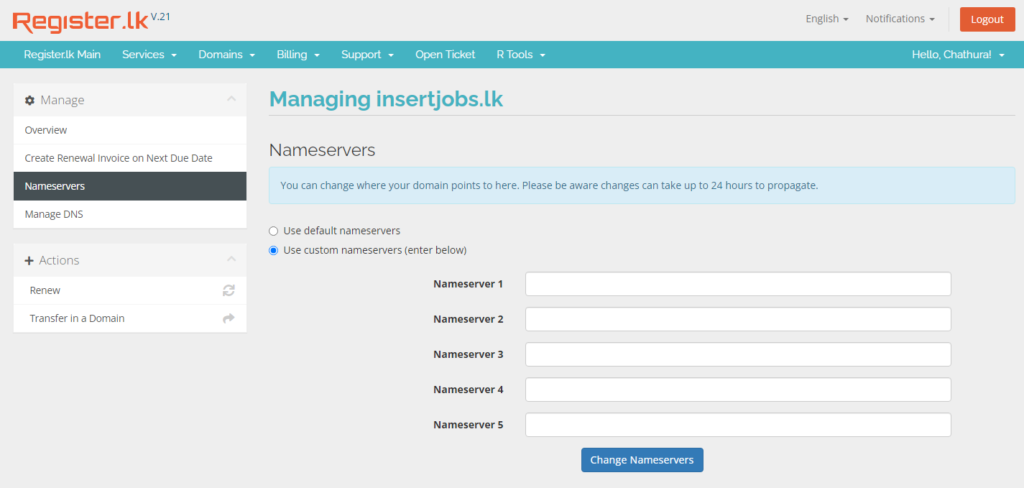
Task: Focus the Nameserver 4 input field
Action: (x=738, y=389)
